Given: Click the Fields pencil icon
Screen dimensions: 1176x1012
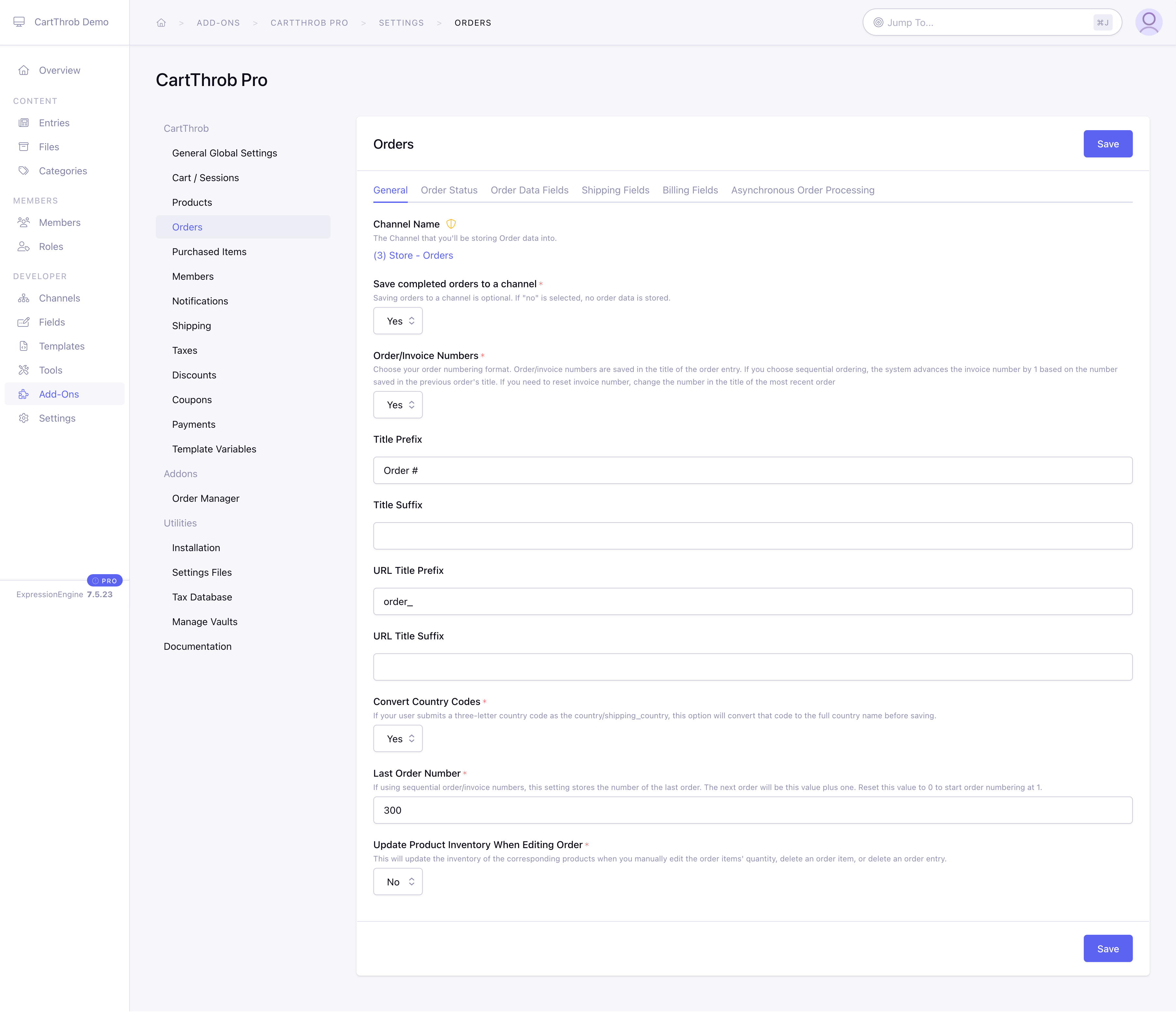Looking at the screenshot, I should 23,322.
